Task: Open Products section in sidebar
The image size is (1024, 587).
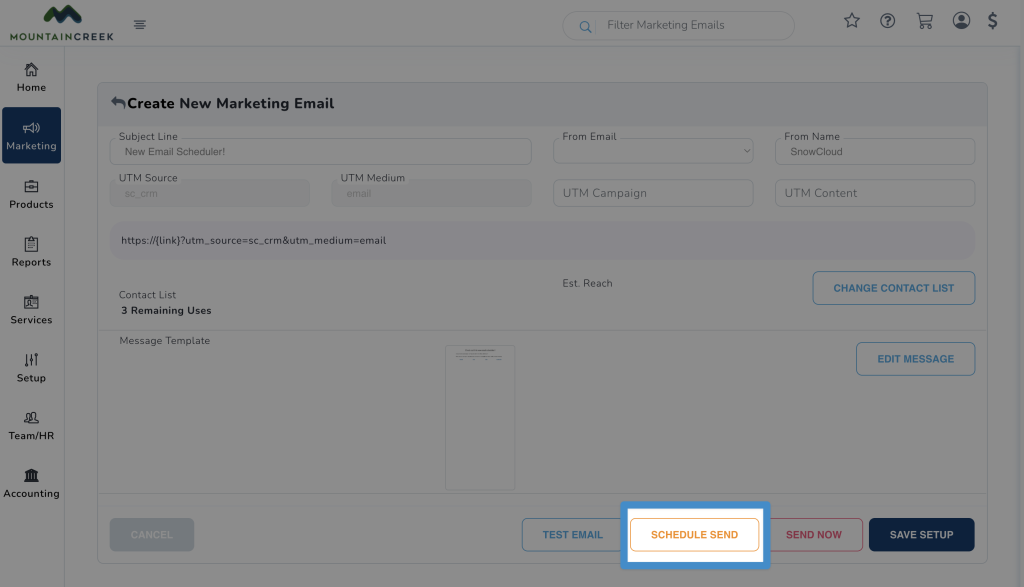Action: coord(31,194)
